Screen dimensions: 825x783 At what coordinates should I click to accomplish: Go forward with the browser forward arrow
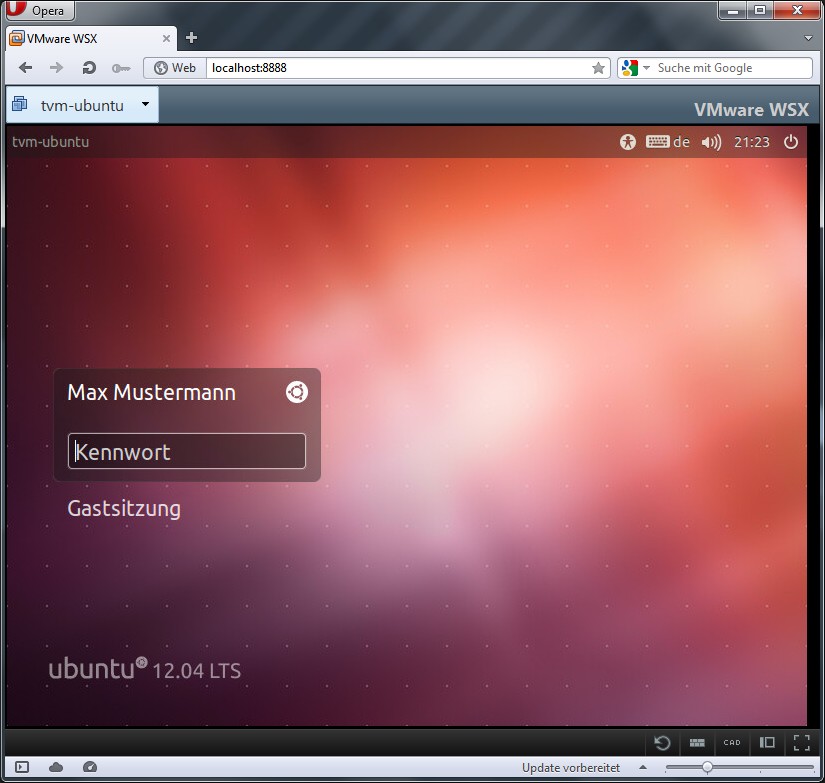56,68
